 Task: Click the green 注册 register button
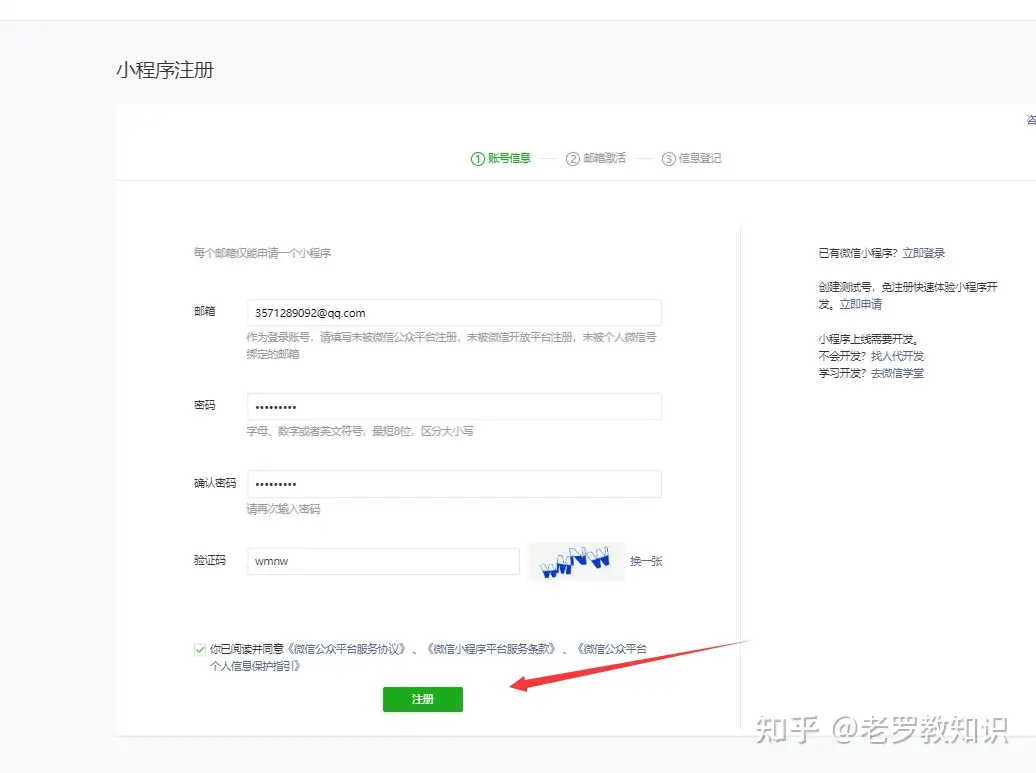pyautogui.click(x=422, y=699)
